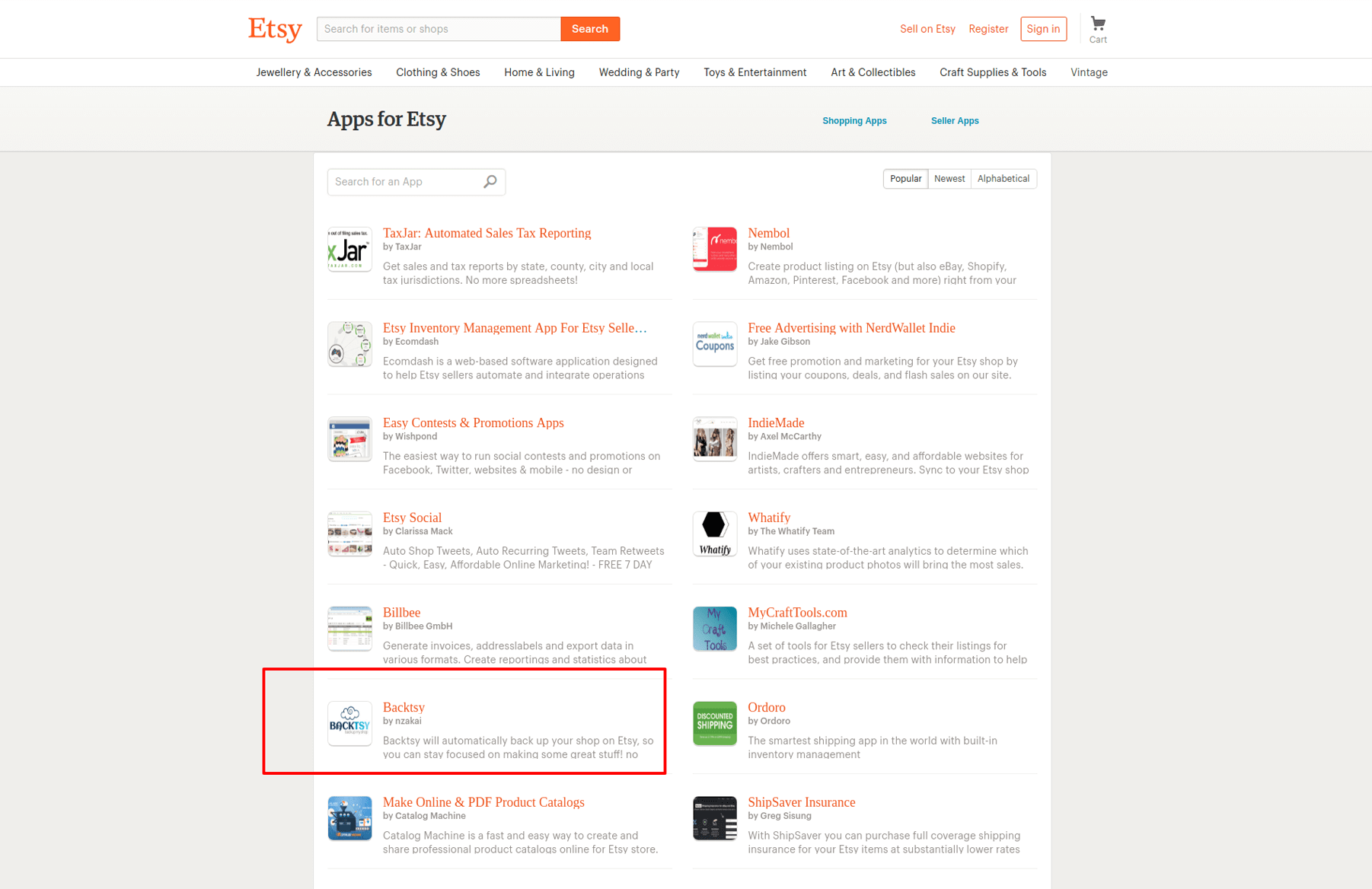Open Home & Living category menu
The image size is (1372, 889).
(539, 72)
